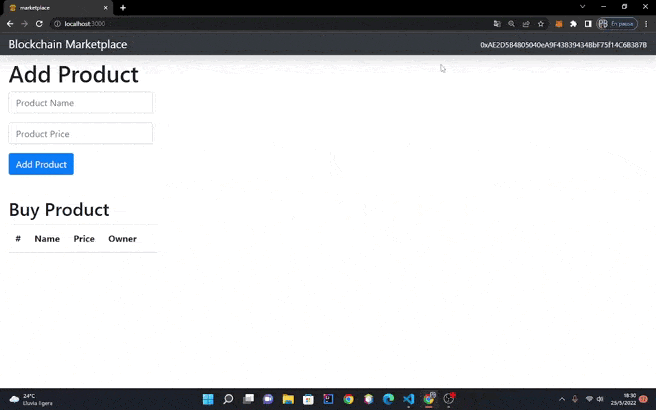Open the weather widget in taskbar
656x410 pixels.
(x=31, y=399)
